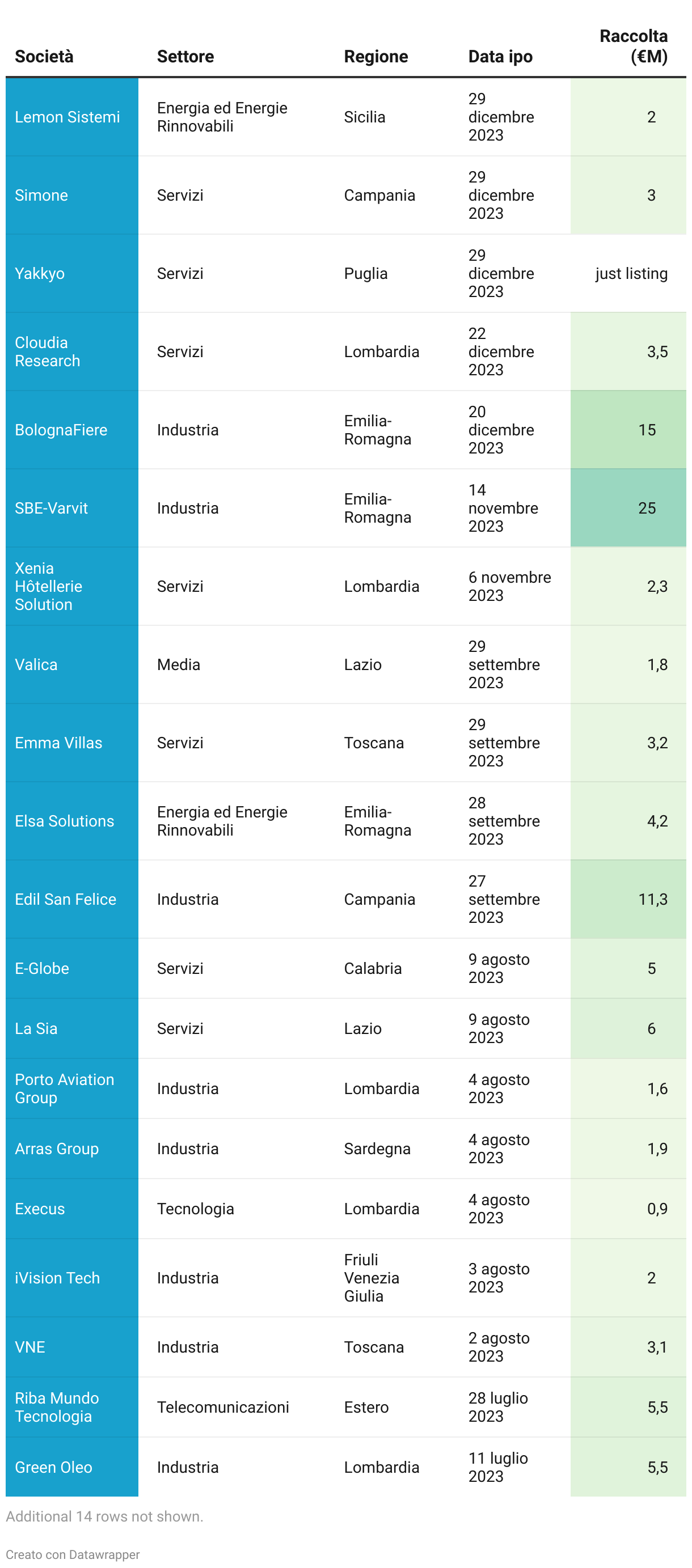Click the Additional 14 rows not shown note
The image size is (692, 1568).
coord(104,1516)
